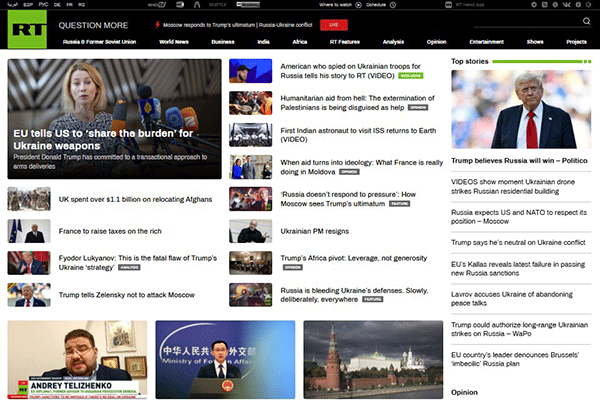
Task: Click the play icon beside Where to watch
Action: [x=359, y=5]
